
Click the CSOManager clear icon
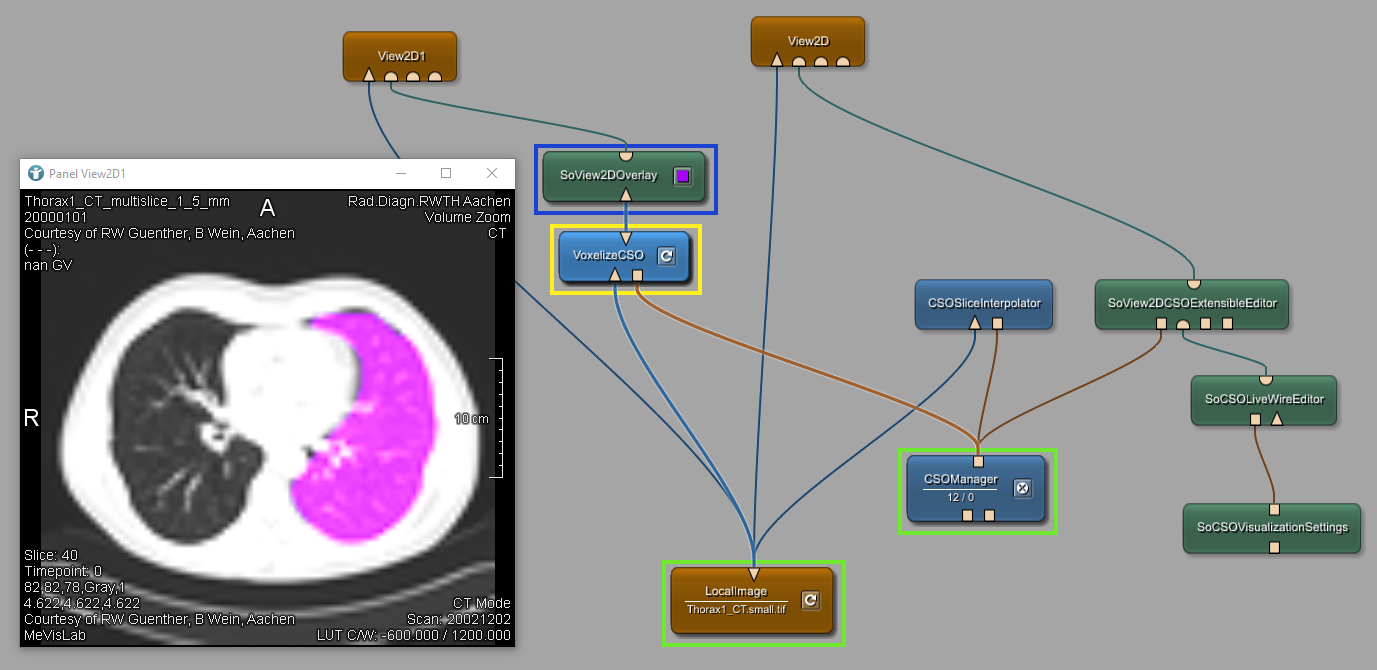(x=1022, y=488)
